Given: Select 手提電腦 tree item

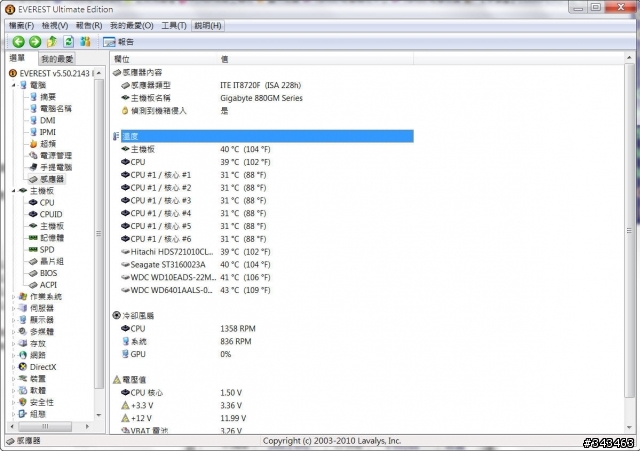Looking at the screenshot, I should [x=56, y=167].
